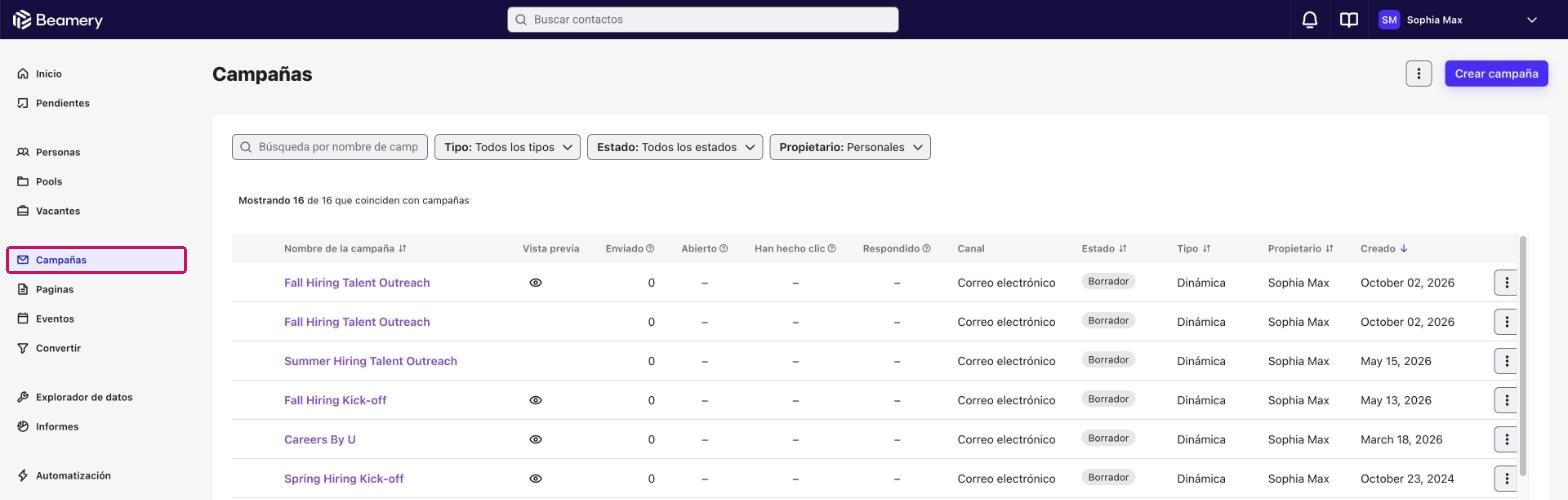Preview first Fall Hiring Talent Outreach eye icon
The height and width of the screenshot is (500, 1568).
536,283
